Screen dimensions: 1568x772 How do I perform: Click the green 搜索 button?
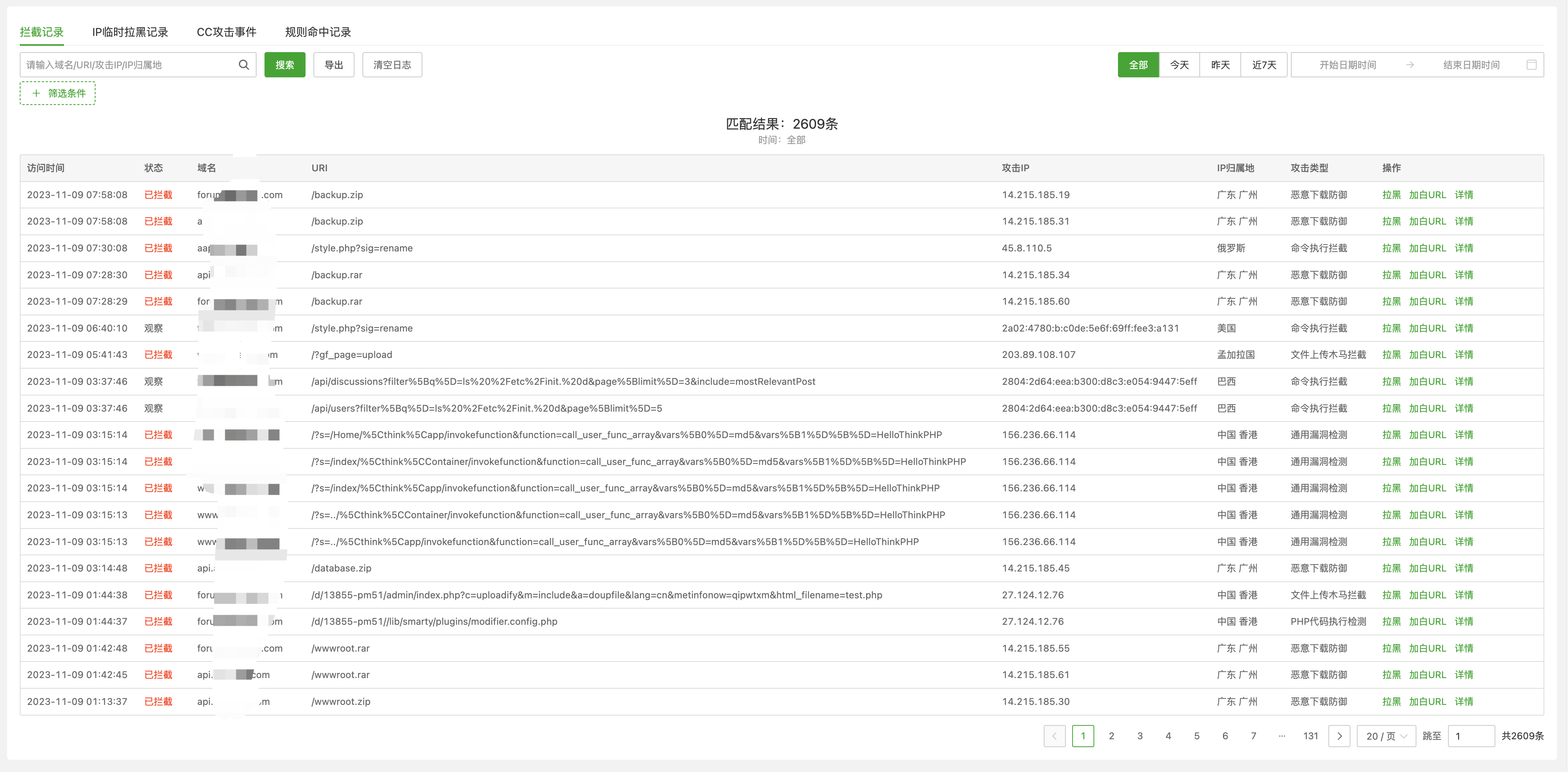pos(284,65)
